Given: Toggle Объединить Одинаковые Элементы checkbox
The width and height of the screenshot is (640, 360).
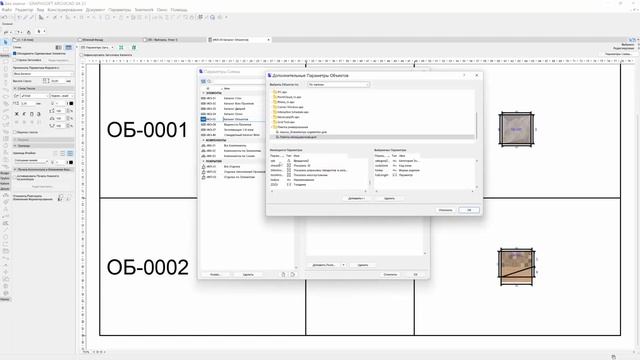Looking at the screenshot, I should pos(15,53).
